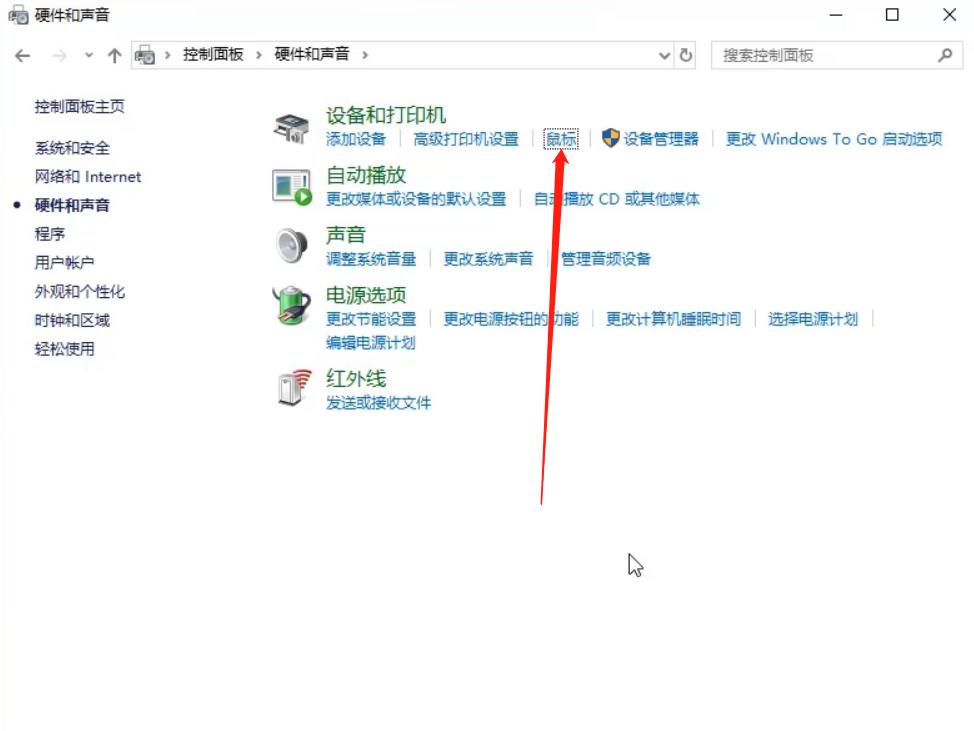Open the Infrared icon
Viewport: 974px width, 731px height.
294,388
